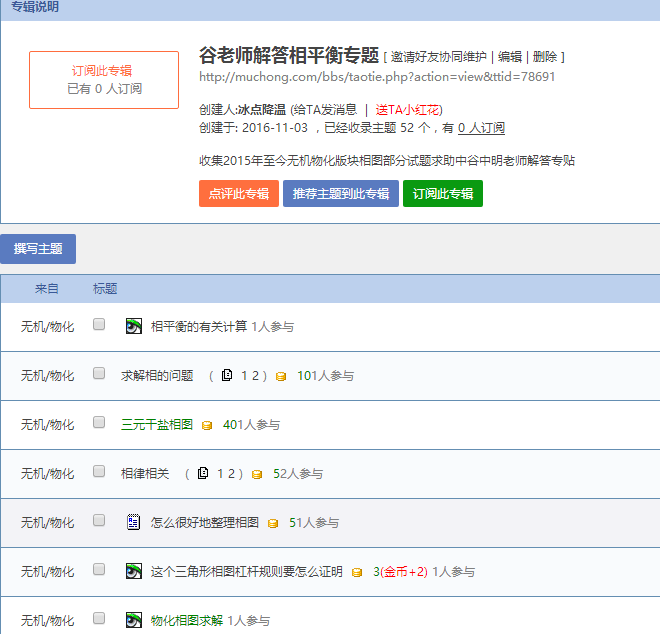Viewport: 660px width, 634px height.
Task: Click the underlined 0 人订阅 link
Action: click(481, 128)
